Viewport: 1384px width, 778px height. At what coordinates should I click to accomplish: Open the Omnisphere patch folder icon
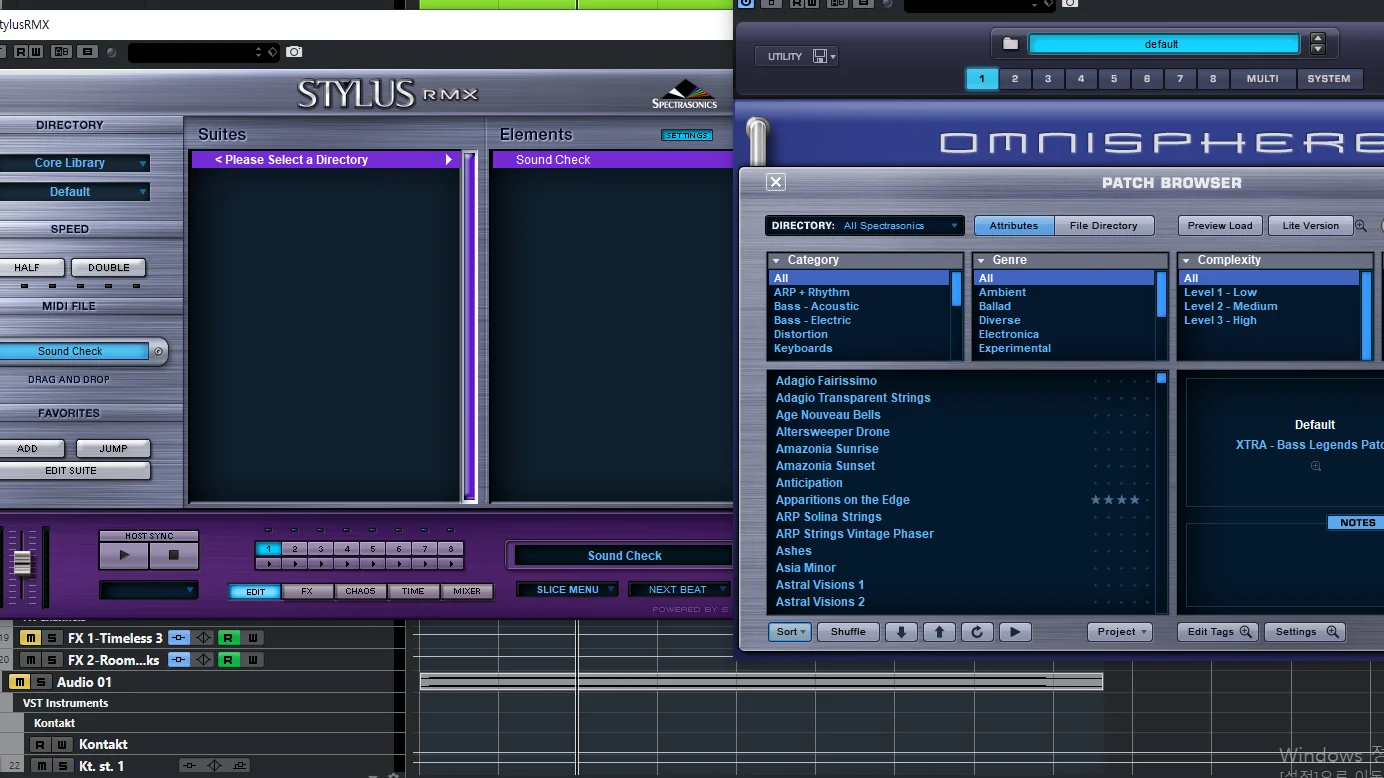tap(1010, 44)
